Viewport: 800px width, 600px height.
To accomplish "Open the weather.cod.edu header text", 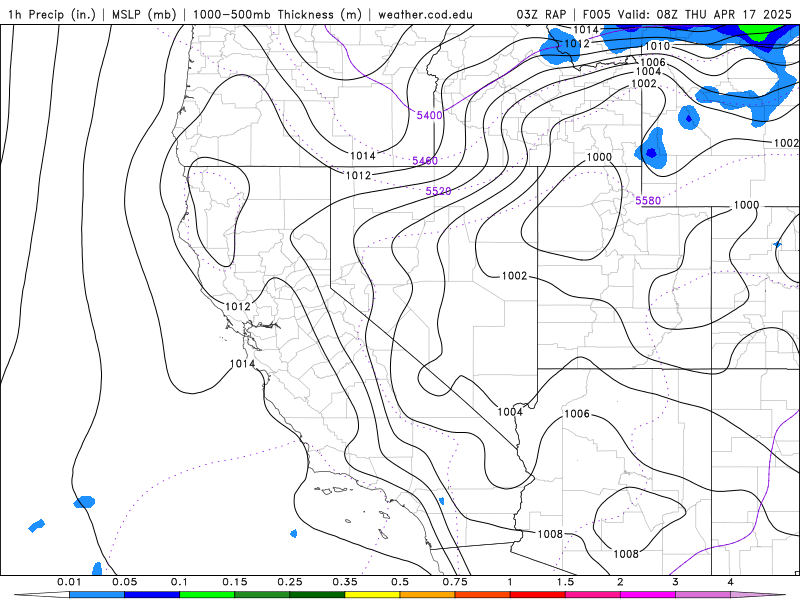I will [425, 14].
